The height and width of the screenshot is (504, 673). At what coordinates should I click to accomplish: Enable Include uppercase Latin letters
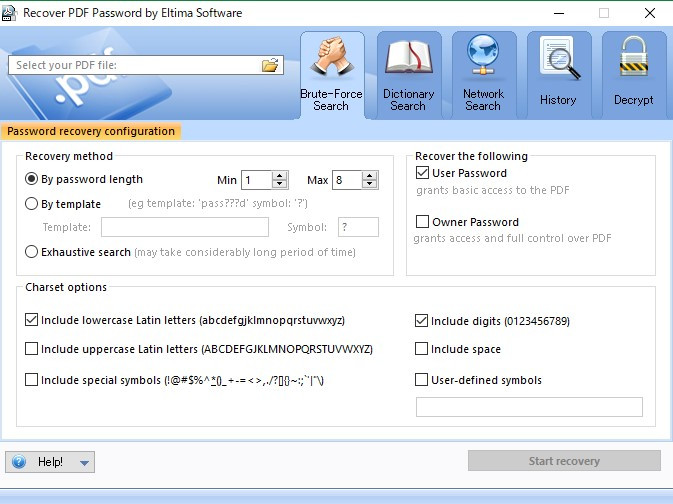pos(32,349)
